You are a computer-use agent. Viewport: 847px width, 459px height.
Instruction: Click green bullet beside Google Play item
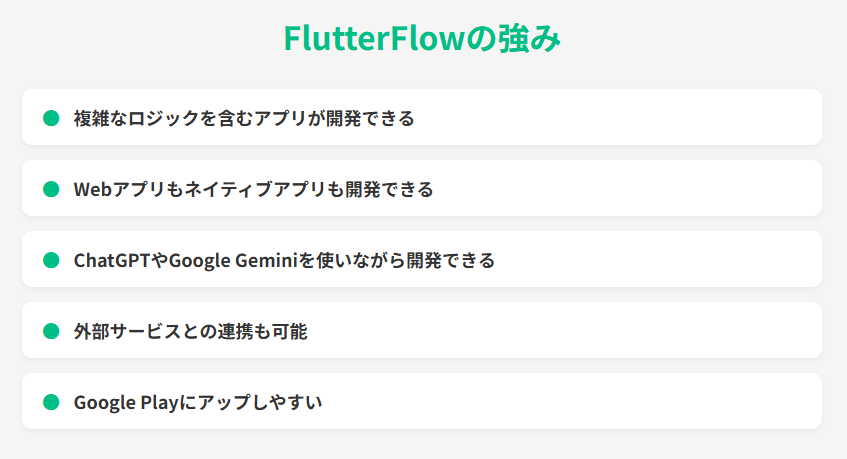51,402
